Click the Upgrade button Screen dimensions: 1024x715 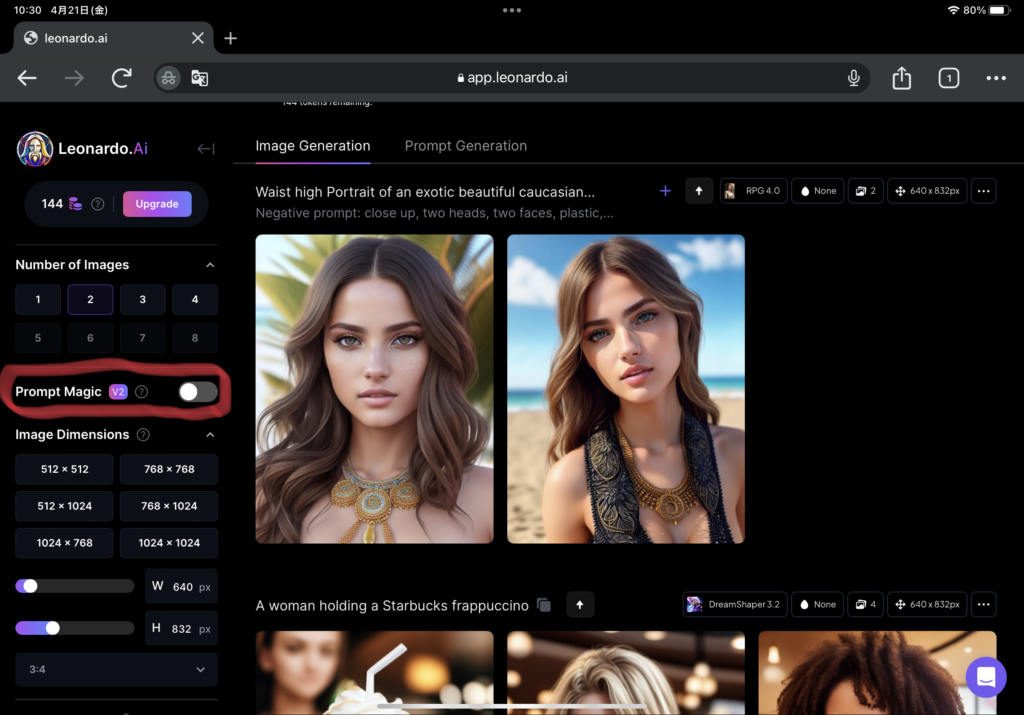click(157, 204)
